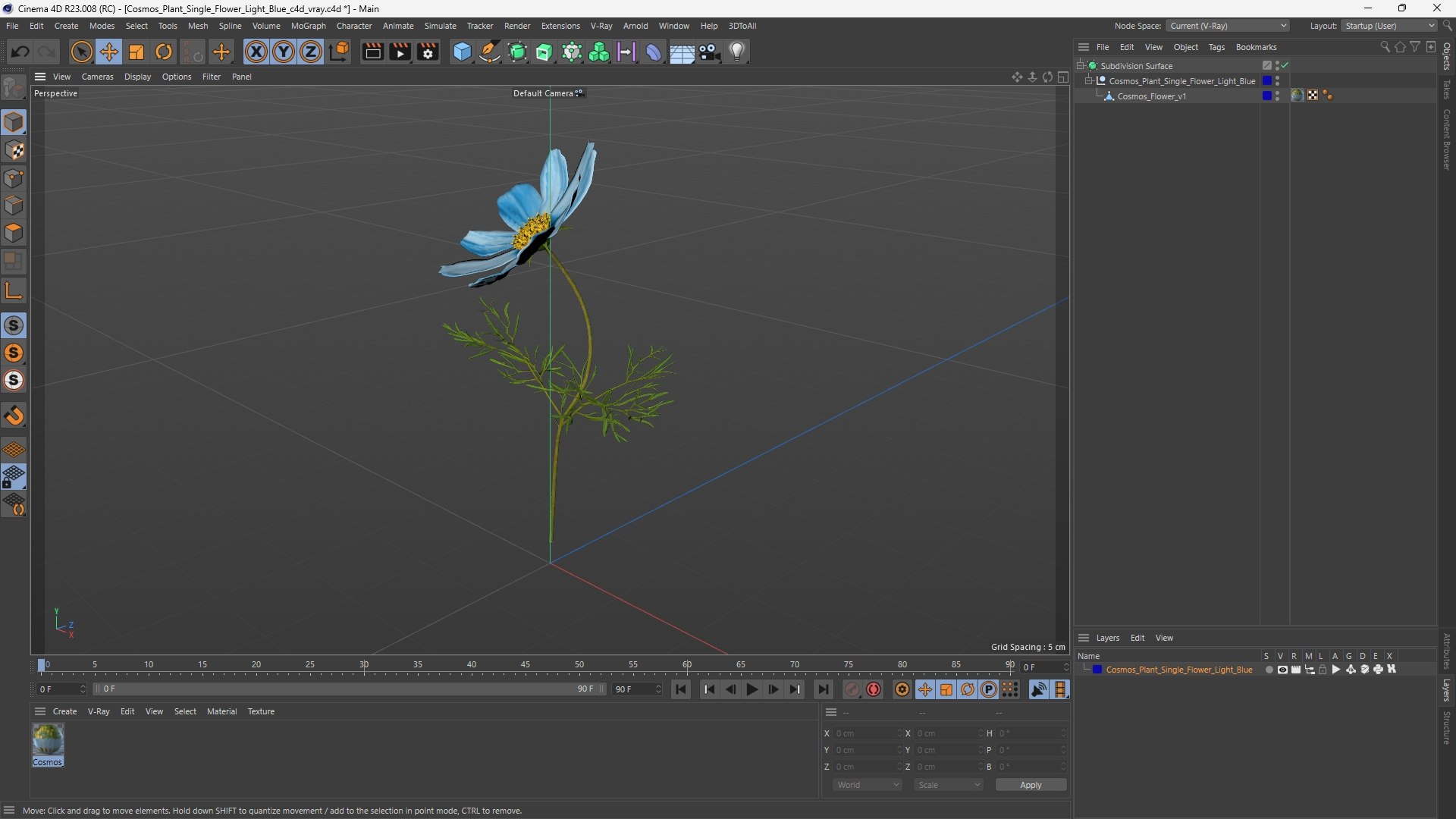The width and height of the screenshot is (1456, 819).
Task: Click Render View clapperboard icon
Action: (x=372, y=52)
